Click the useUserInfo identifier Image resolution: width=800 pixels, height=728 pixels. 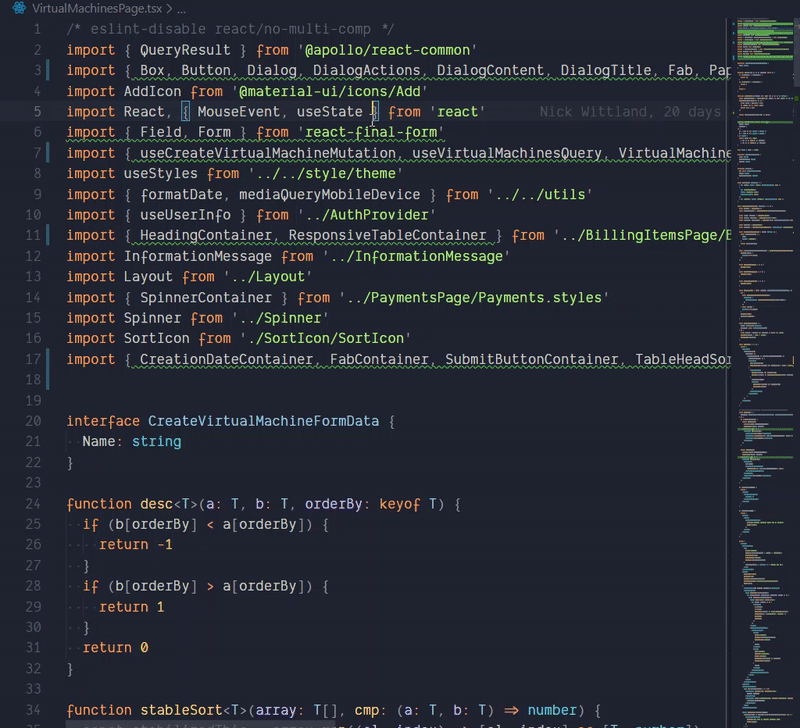pyautogui.click(x=185, y=215)
